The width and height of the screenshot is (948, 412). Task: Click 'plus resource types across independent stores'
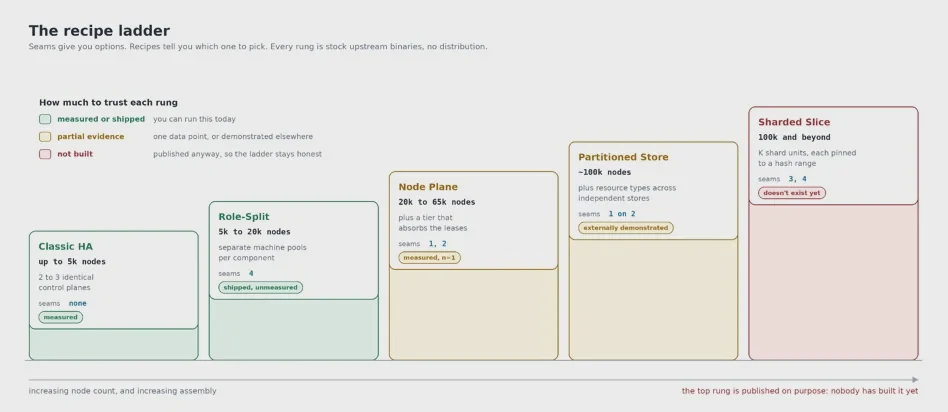[627, 193]
